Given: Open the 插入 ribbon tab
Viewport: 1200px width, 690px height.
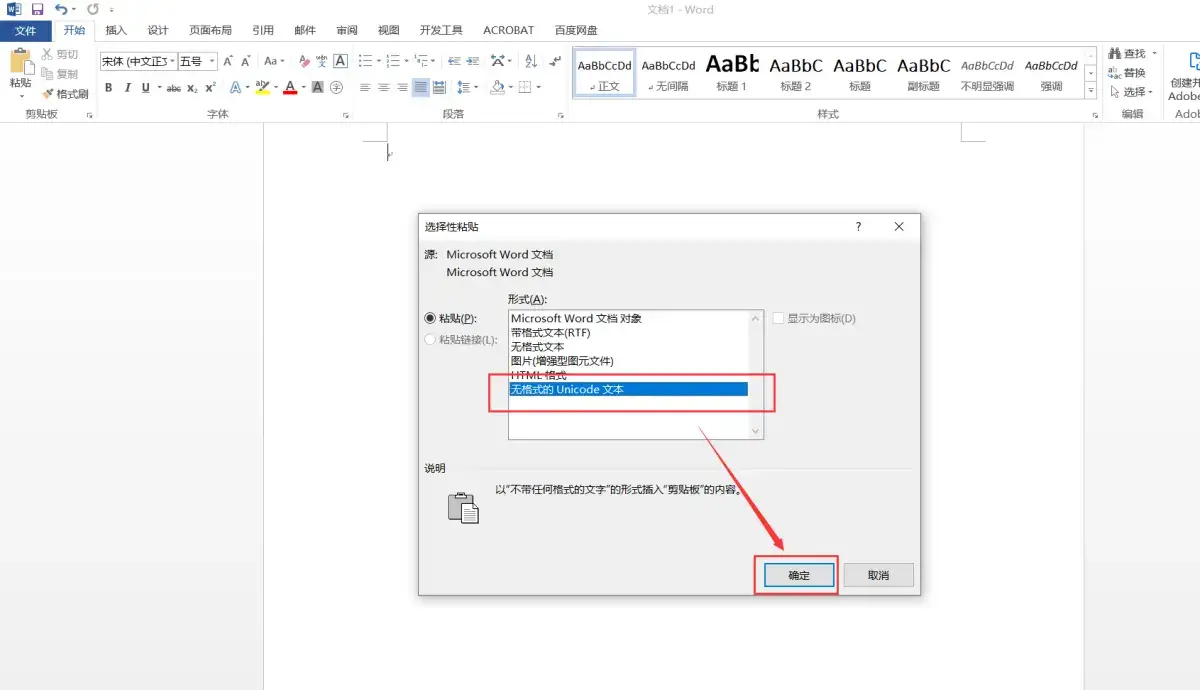Looking at the screenshot, I should tap(116, 31).
